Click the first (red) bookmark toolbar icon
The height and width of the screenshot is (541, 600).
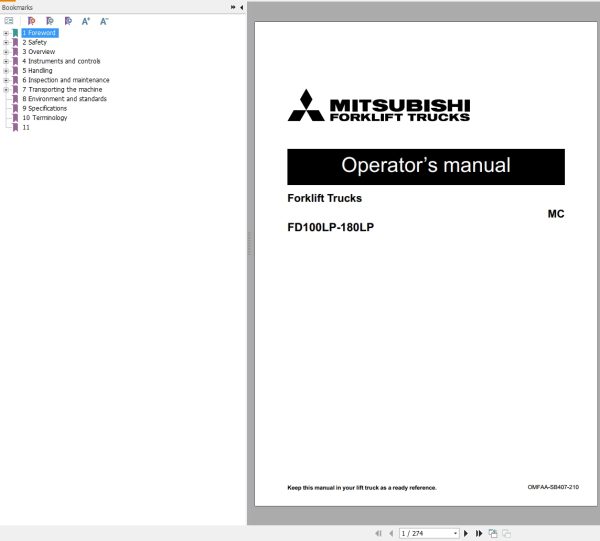(x=31, y=21)
